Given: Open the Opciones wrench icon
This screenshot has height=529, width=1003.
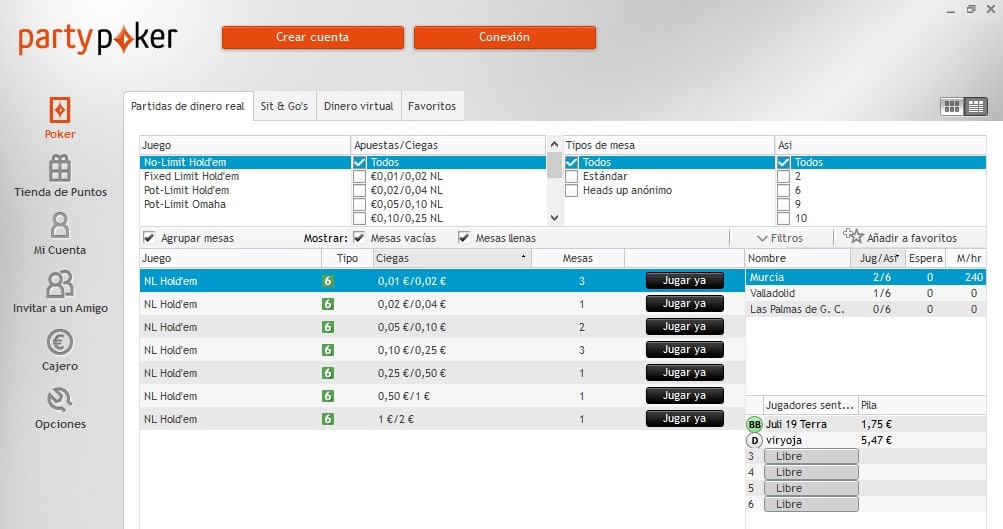Looking at the screenshot, I should 59,400.
